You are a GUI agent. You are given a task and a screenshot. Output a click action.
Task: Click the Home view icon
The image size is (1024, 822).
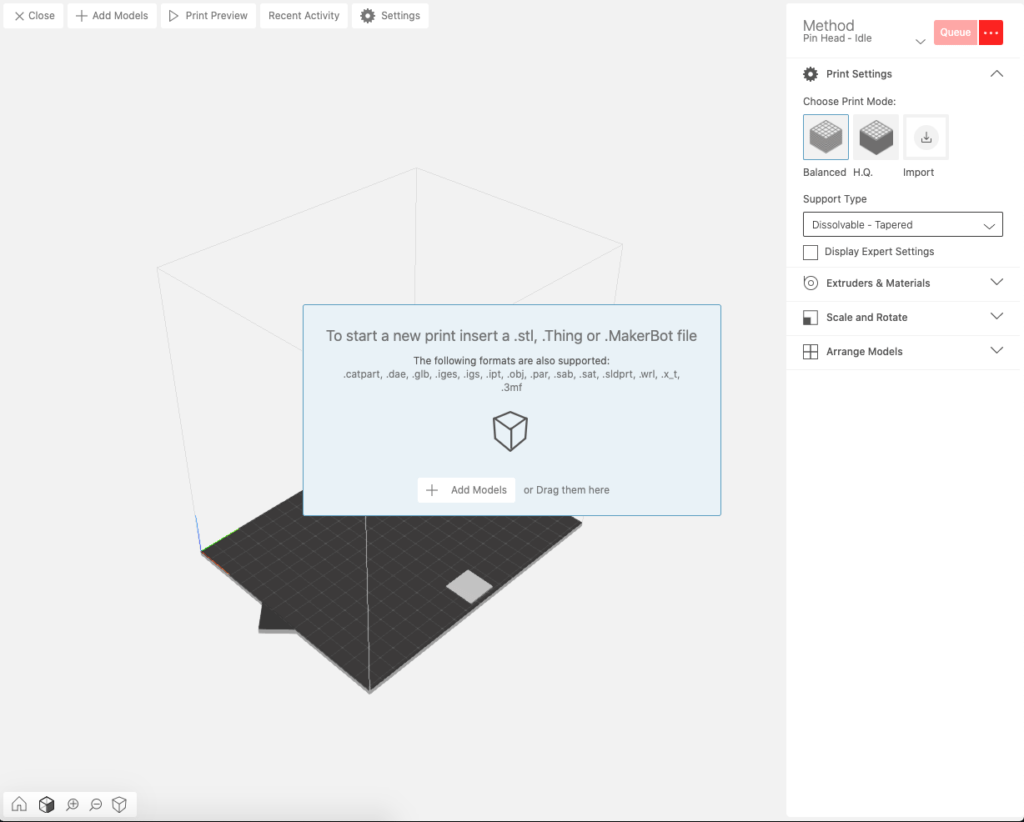click(19, 804)
